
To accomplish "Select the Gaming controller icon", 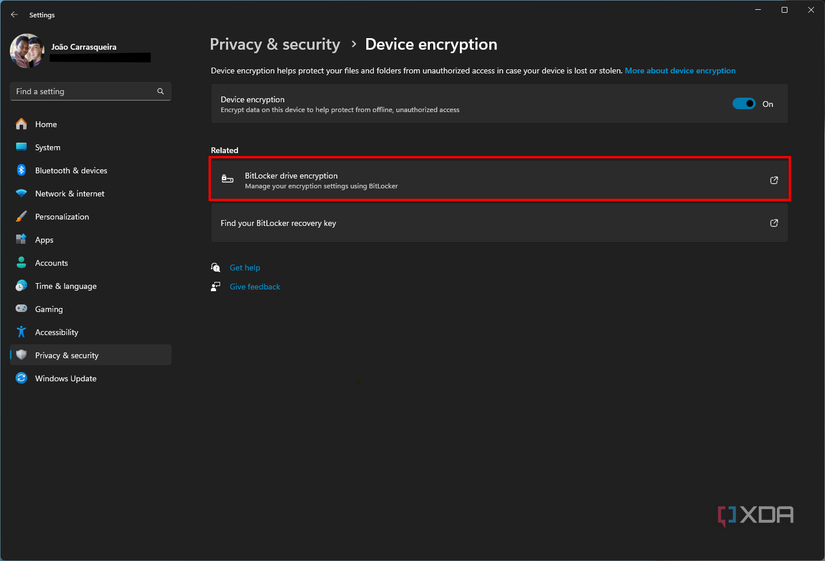I will click(21, 309).
